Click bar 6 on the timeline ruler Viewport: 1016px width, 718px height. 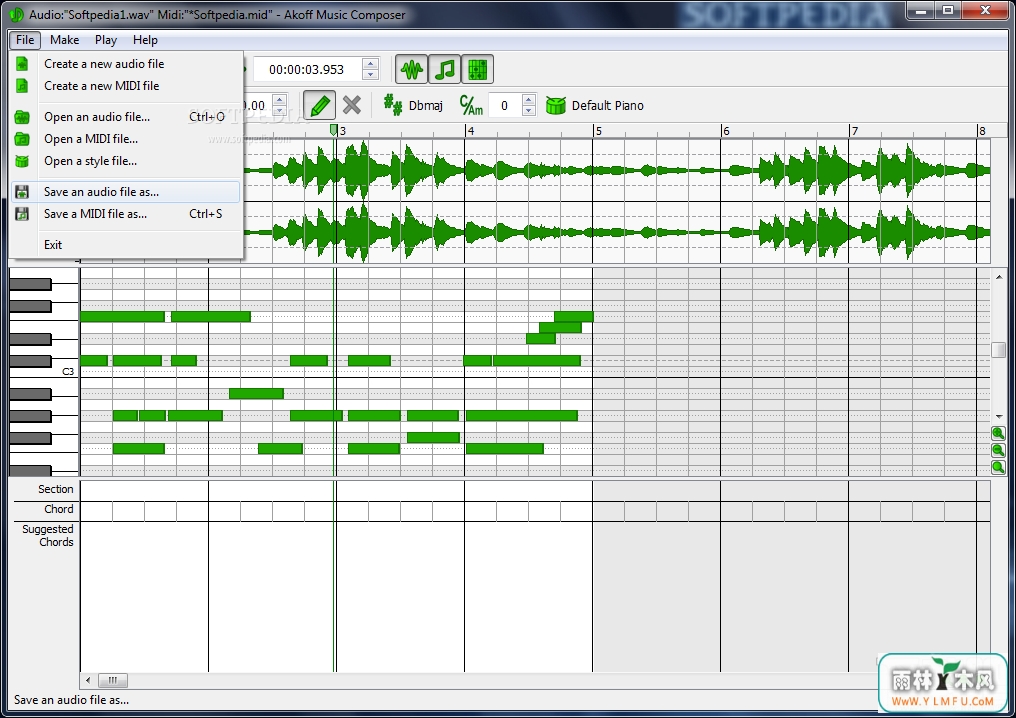pos(726,131)
